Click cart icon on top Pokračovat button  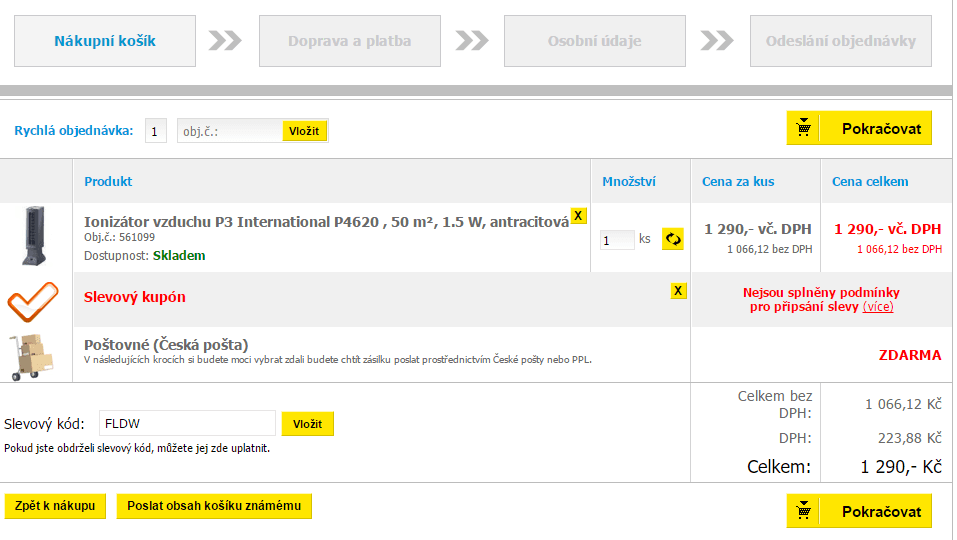(x=803, y=128)
